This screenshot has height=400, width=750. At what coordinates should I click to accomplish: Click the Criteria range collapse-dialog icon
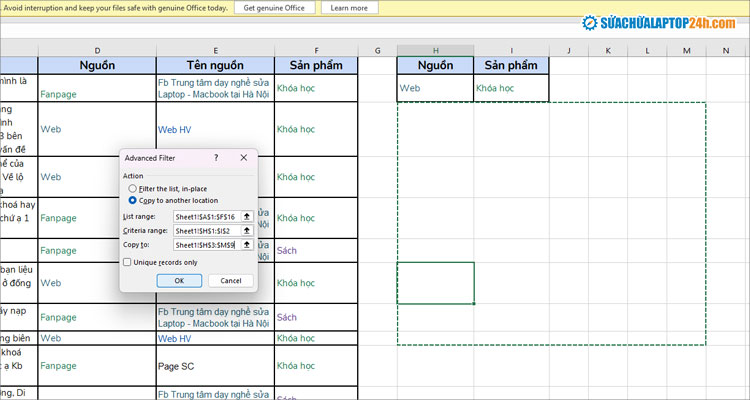[x=246, y=230]
